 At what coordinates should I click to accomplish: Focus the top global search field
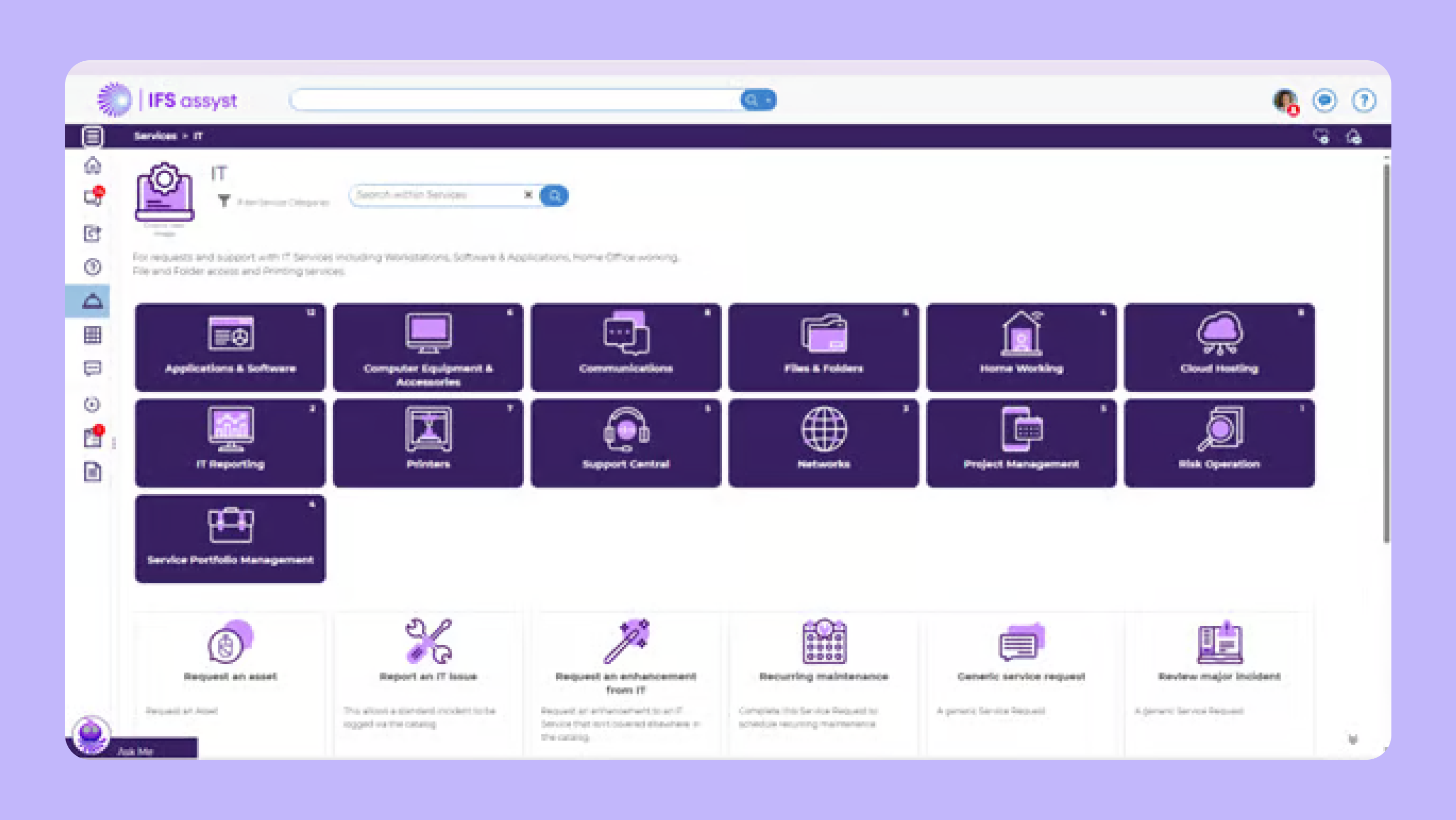pyautogui.click(x=516, y=100)
